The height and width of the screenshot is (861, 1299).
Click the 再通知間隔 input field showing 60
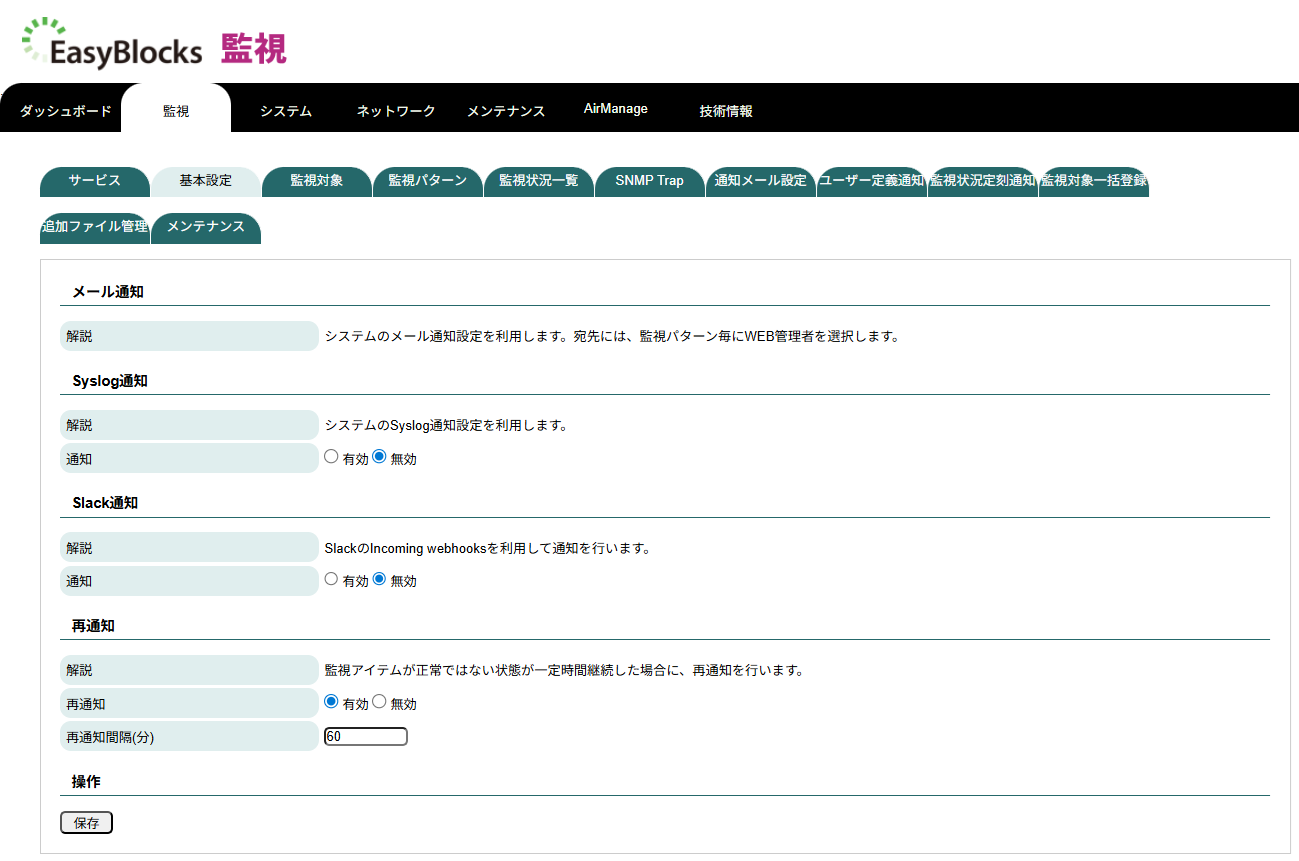point(365,735)
